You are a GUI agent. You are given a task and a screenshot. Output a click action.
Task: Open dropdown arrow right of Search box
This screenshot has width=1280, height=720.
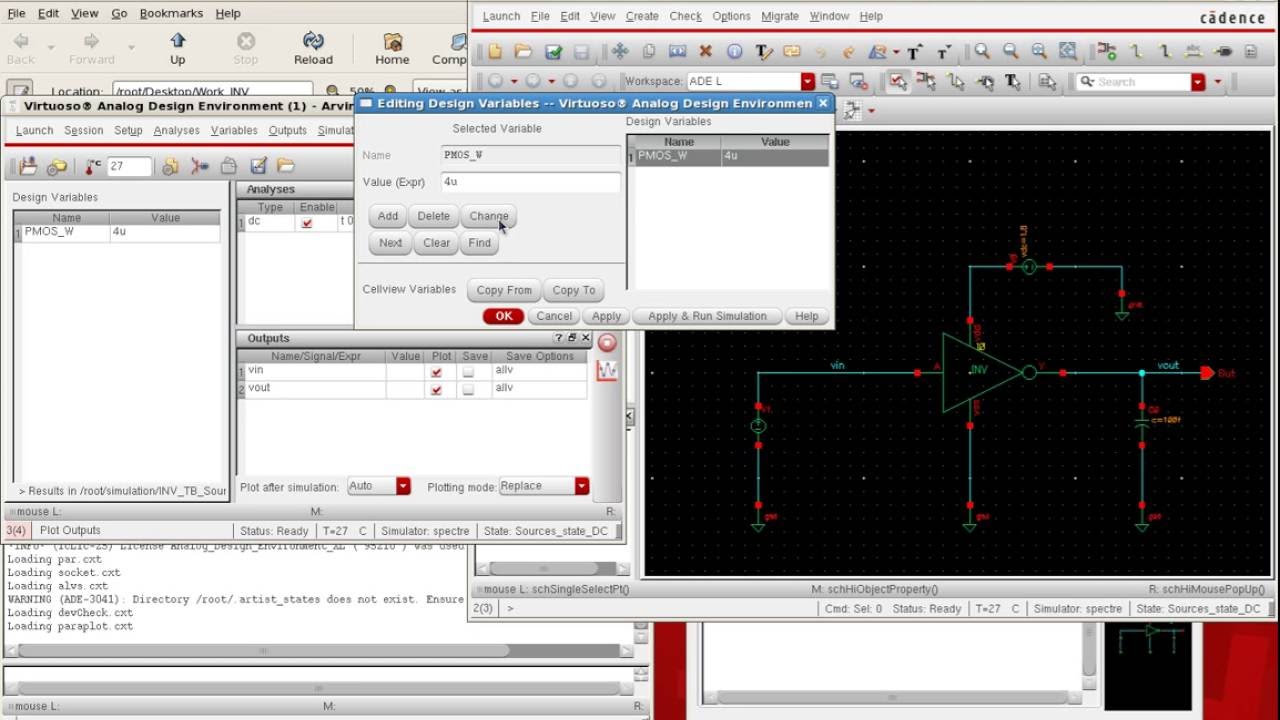pyautogui.click(x=1218, y=82)
